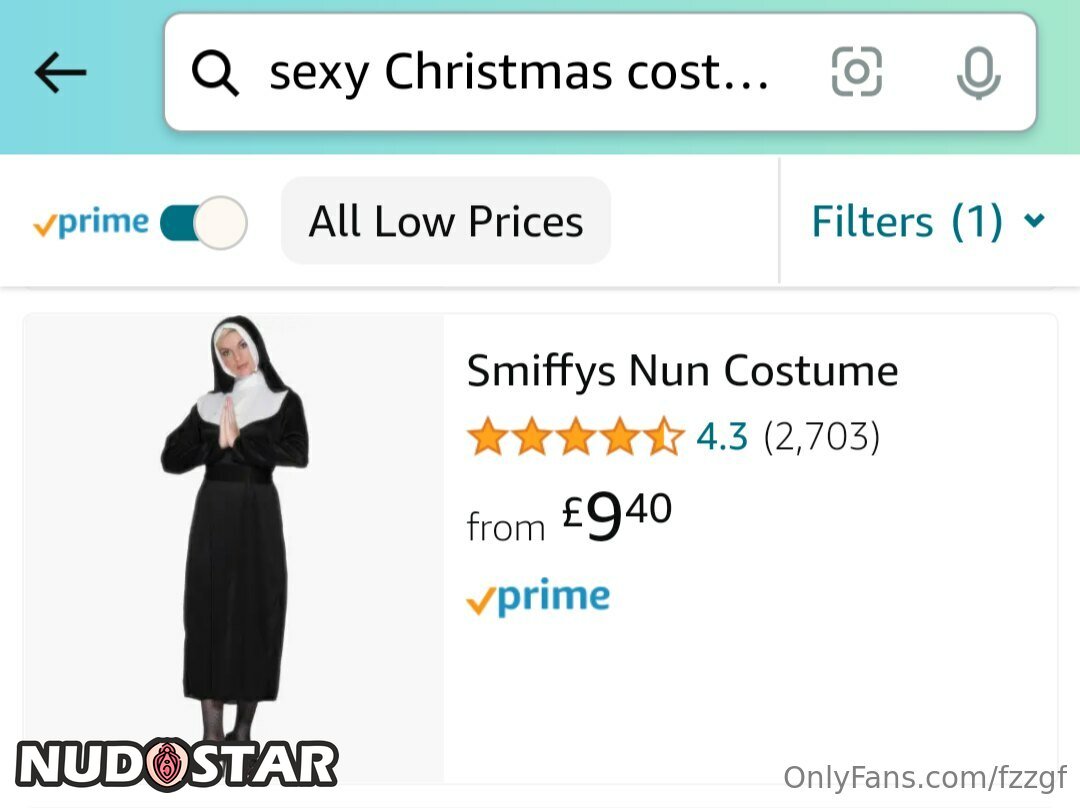Click the from £9.40 price
The image size is (1080, 808).
point(570,517)
